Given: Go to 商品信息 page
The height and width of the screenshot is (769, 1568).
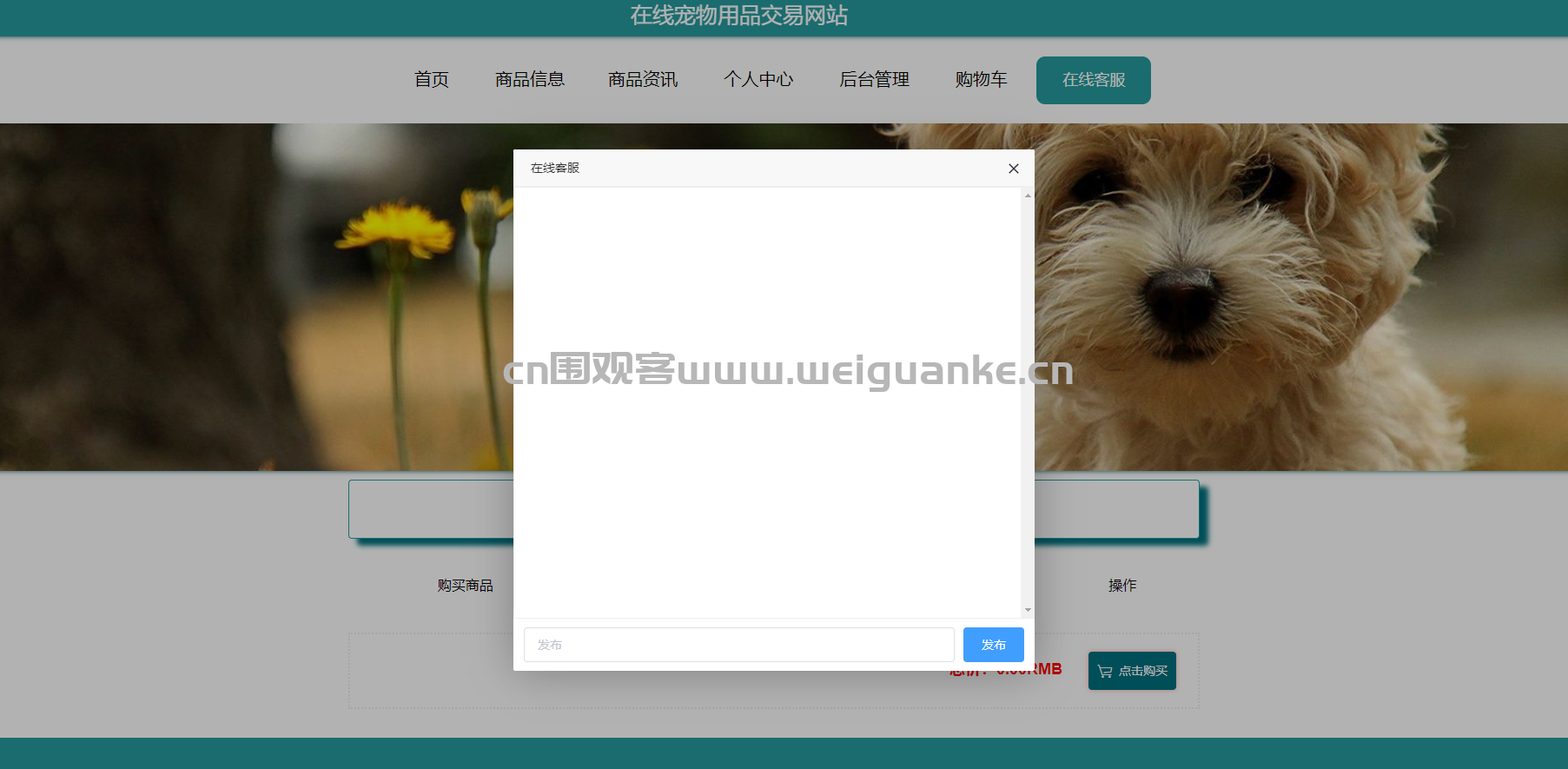Looking at the screenshot, I should [x=530, y=80].
